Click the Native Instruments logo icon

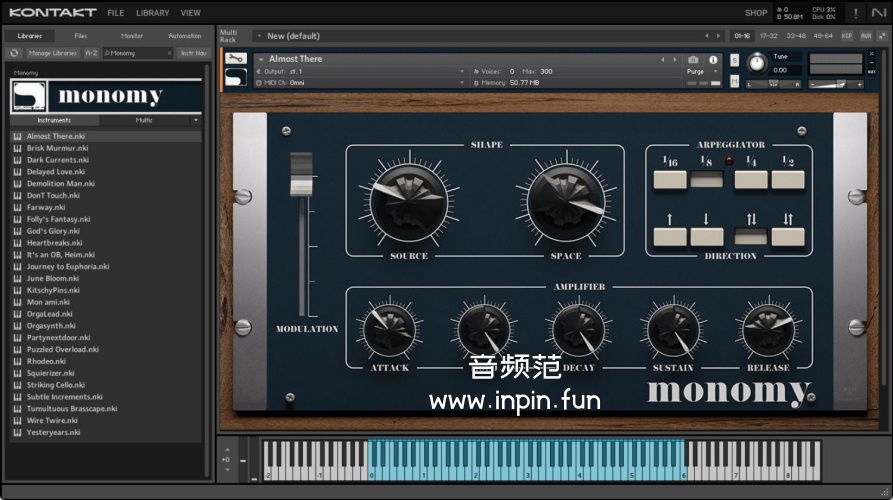(879, 13)
